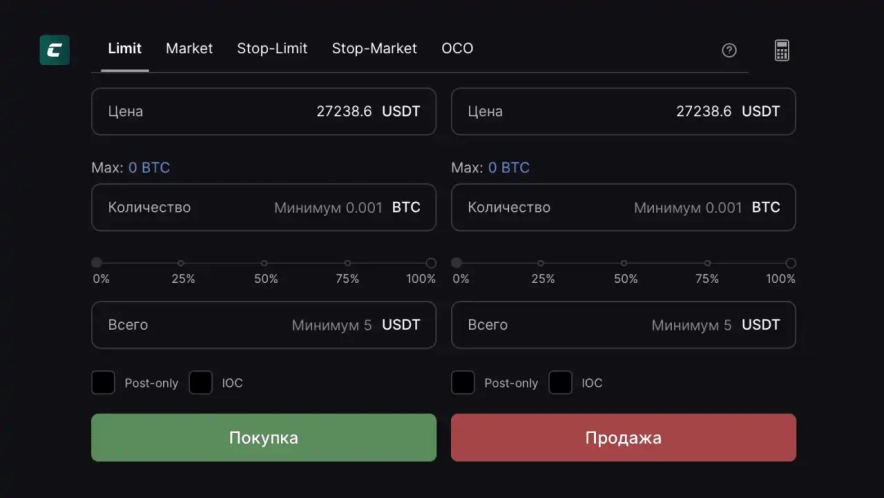Enable IOC checkbox in buy panel
884x498 pixels.
[x=201, y=382]
